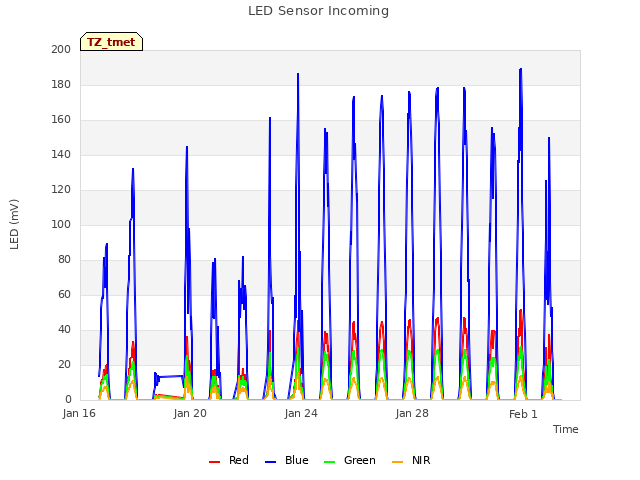Click the x-axis label Time
This screenshot has height=480, width=640.
(565, 429)
